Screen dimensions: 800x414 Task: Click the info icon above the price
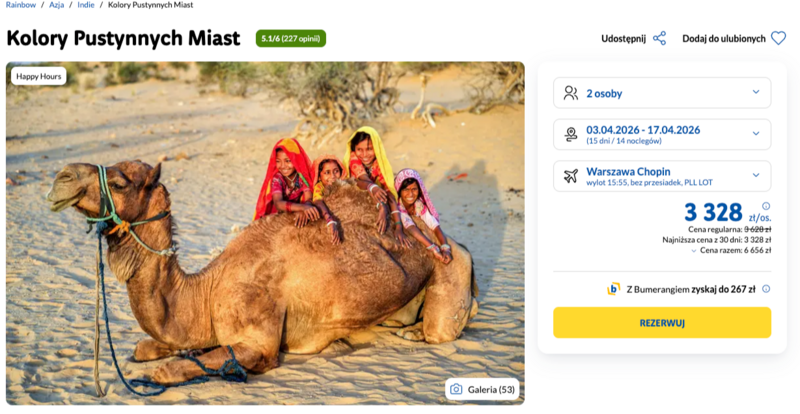tap(766, 205)
